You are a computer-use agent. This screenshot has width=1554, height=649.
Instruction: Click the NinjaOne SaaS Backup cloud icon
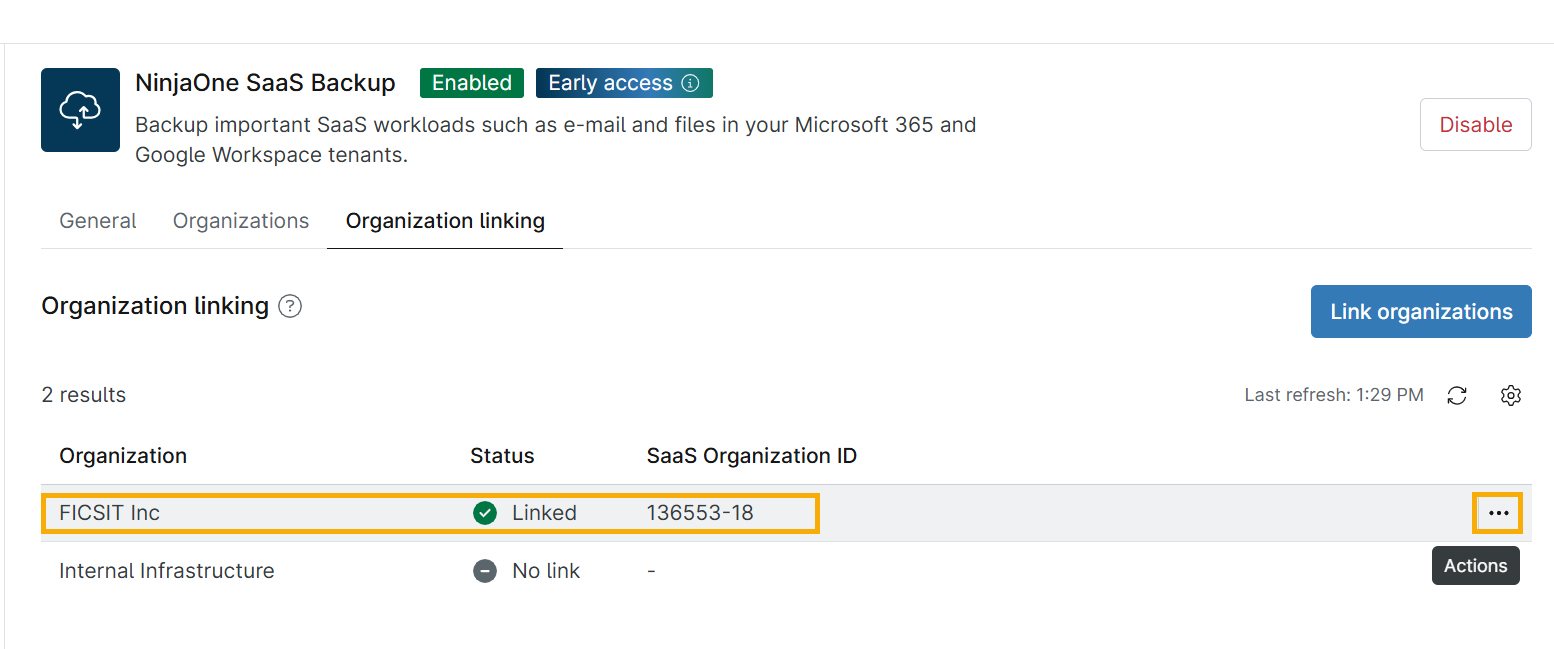(x=79, y=110)
